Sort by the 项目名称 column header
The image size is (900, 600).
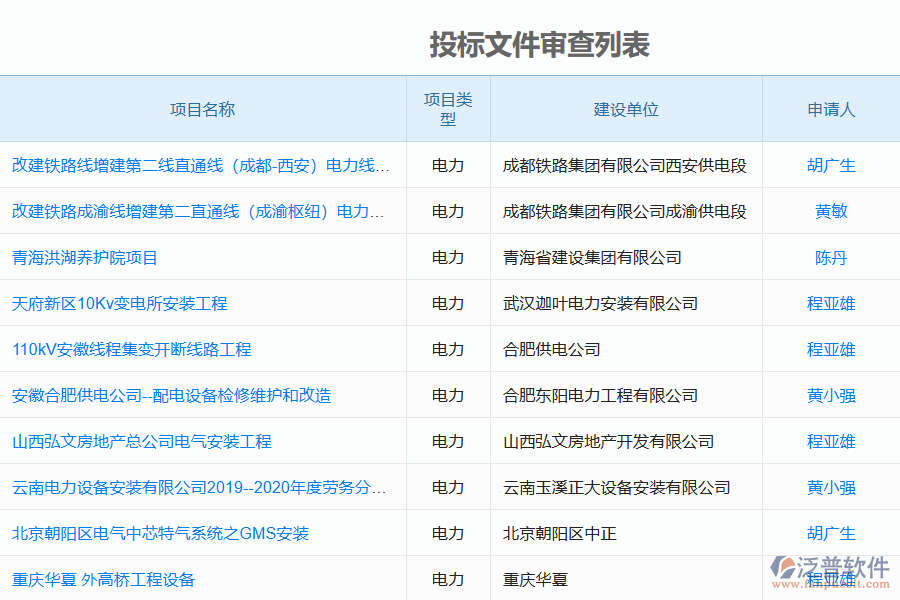point(205,110)
